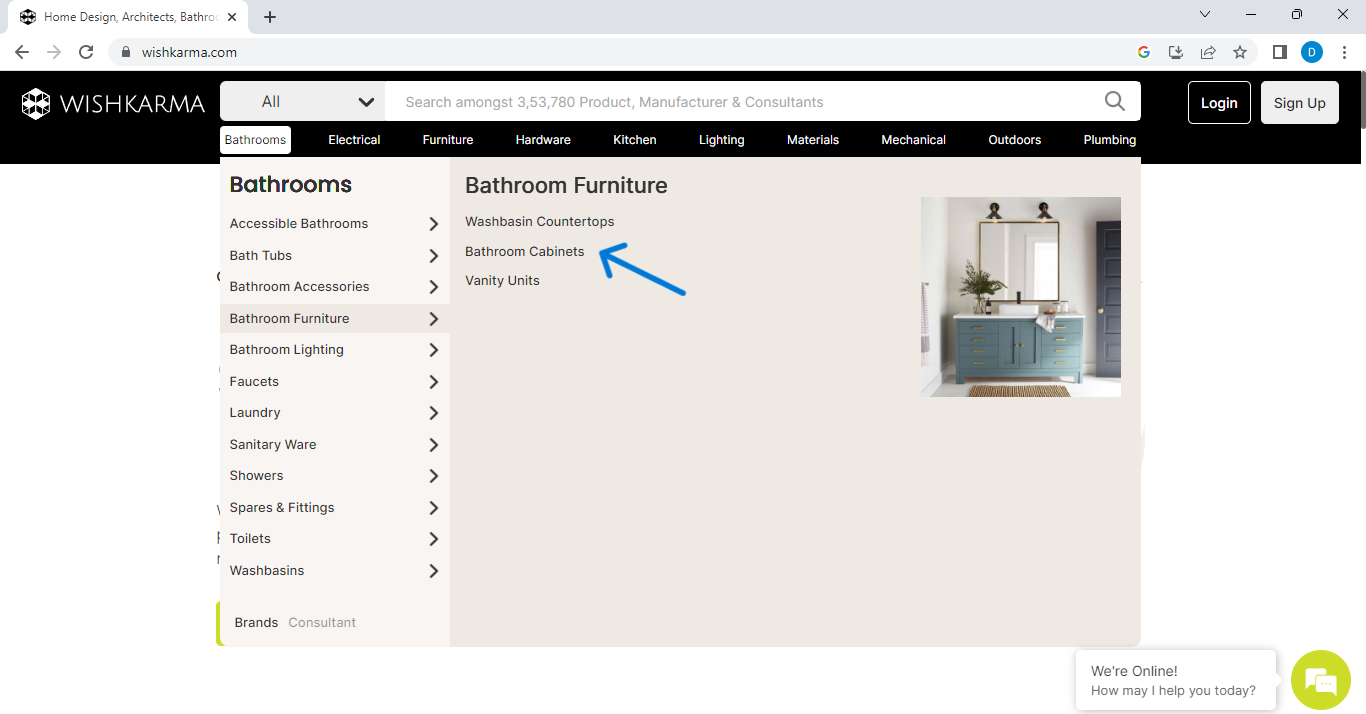Screen dimensions: 1366x714
Task: Reload the page with the refresh icon
Action: tap(86, 52)
